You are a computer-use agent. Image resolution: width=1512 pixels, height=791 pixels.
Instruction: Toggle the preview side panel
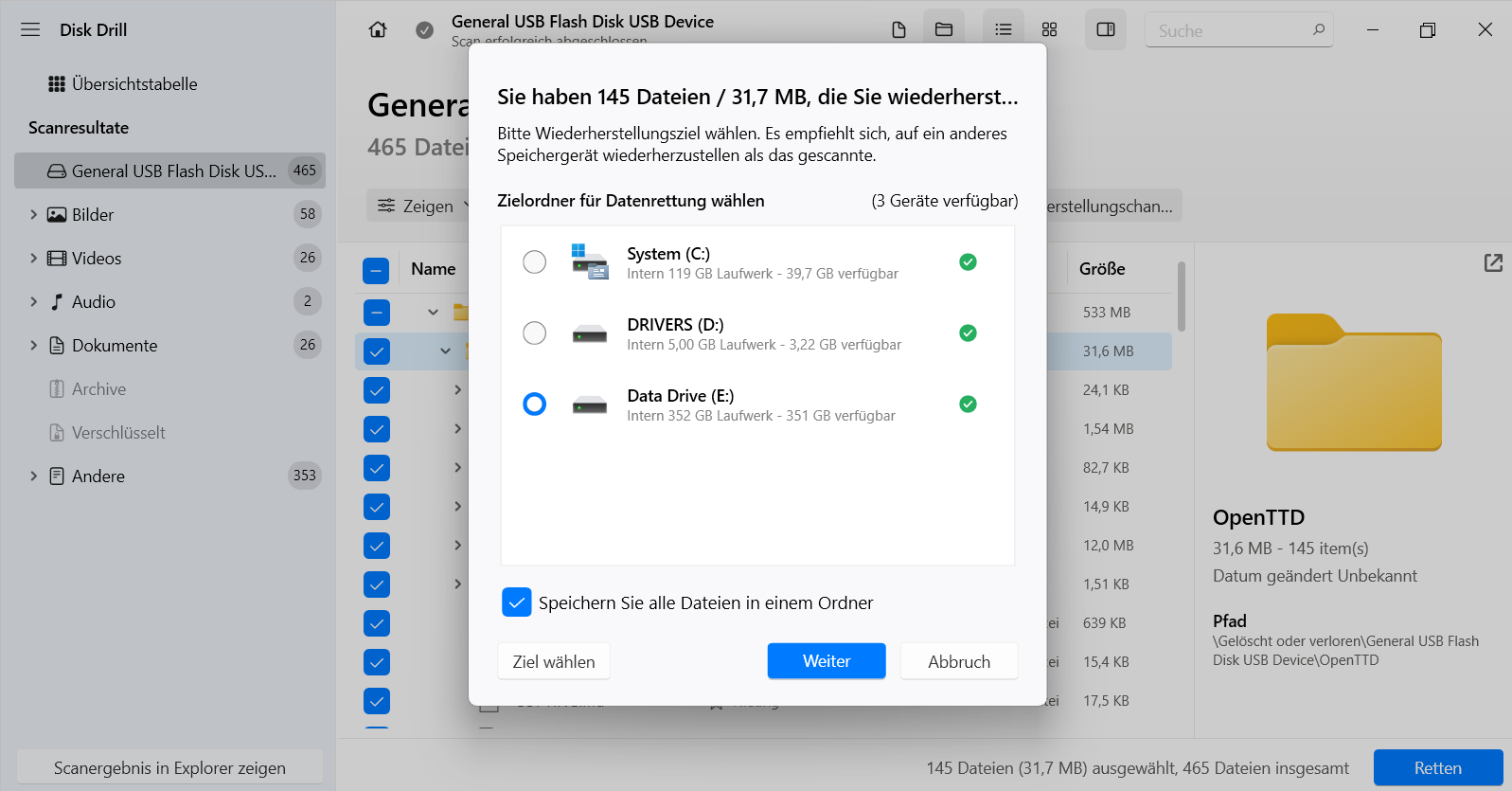[1106, 29]
